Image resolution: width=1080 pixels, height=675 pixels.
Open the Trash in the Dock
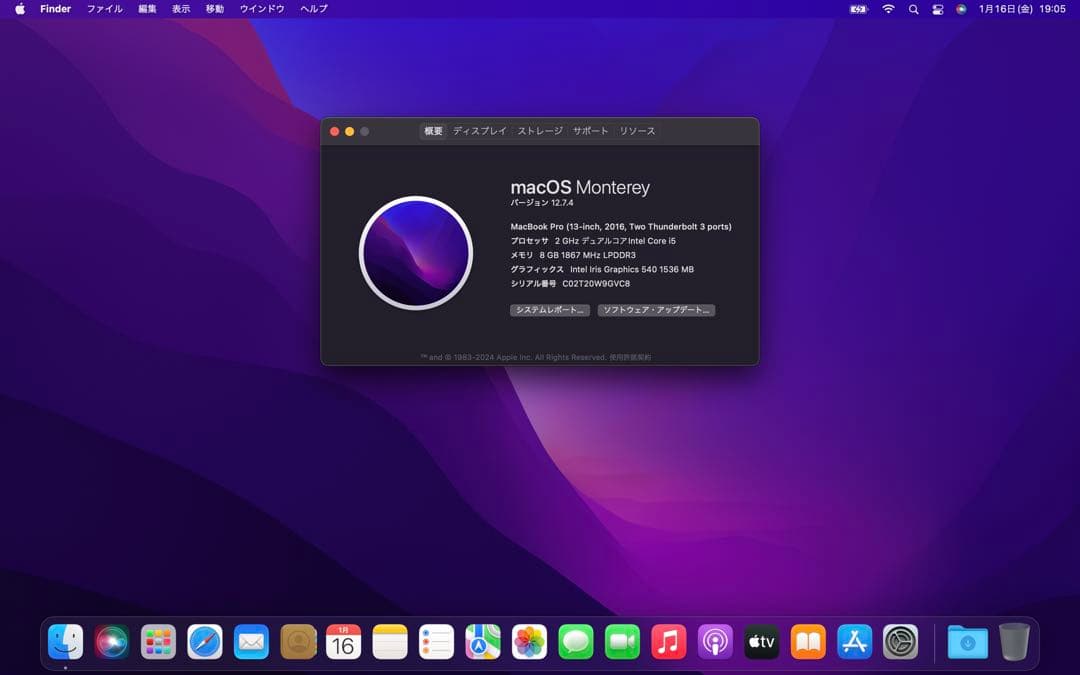(x=1016, y=642)
